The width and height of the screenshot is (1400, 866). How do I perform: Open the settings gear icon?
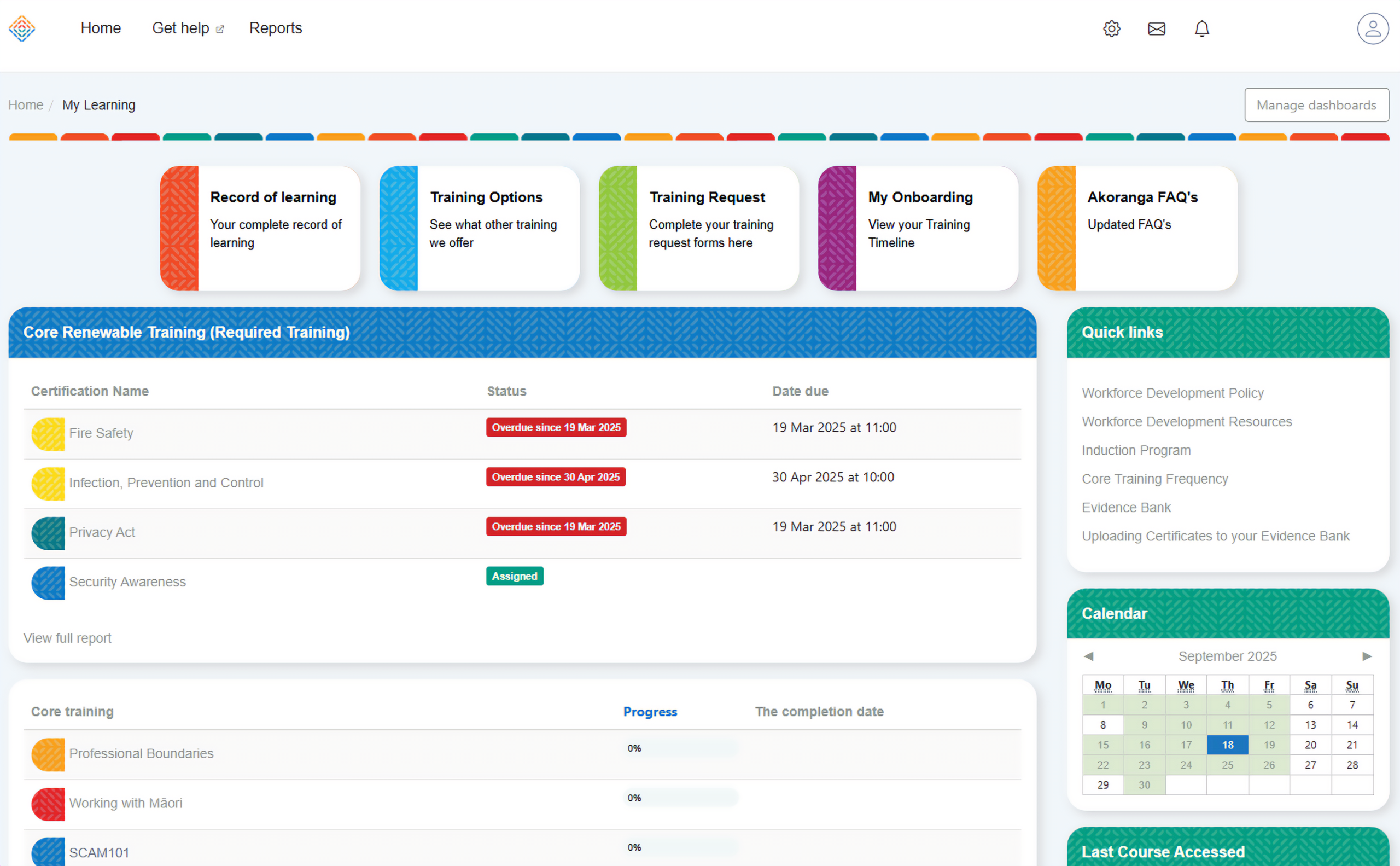pos(1111,28)
